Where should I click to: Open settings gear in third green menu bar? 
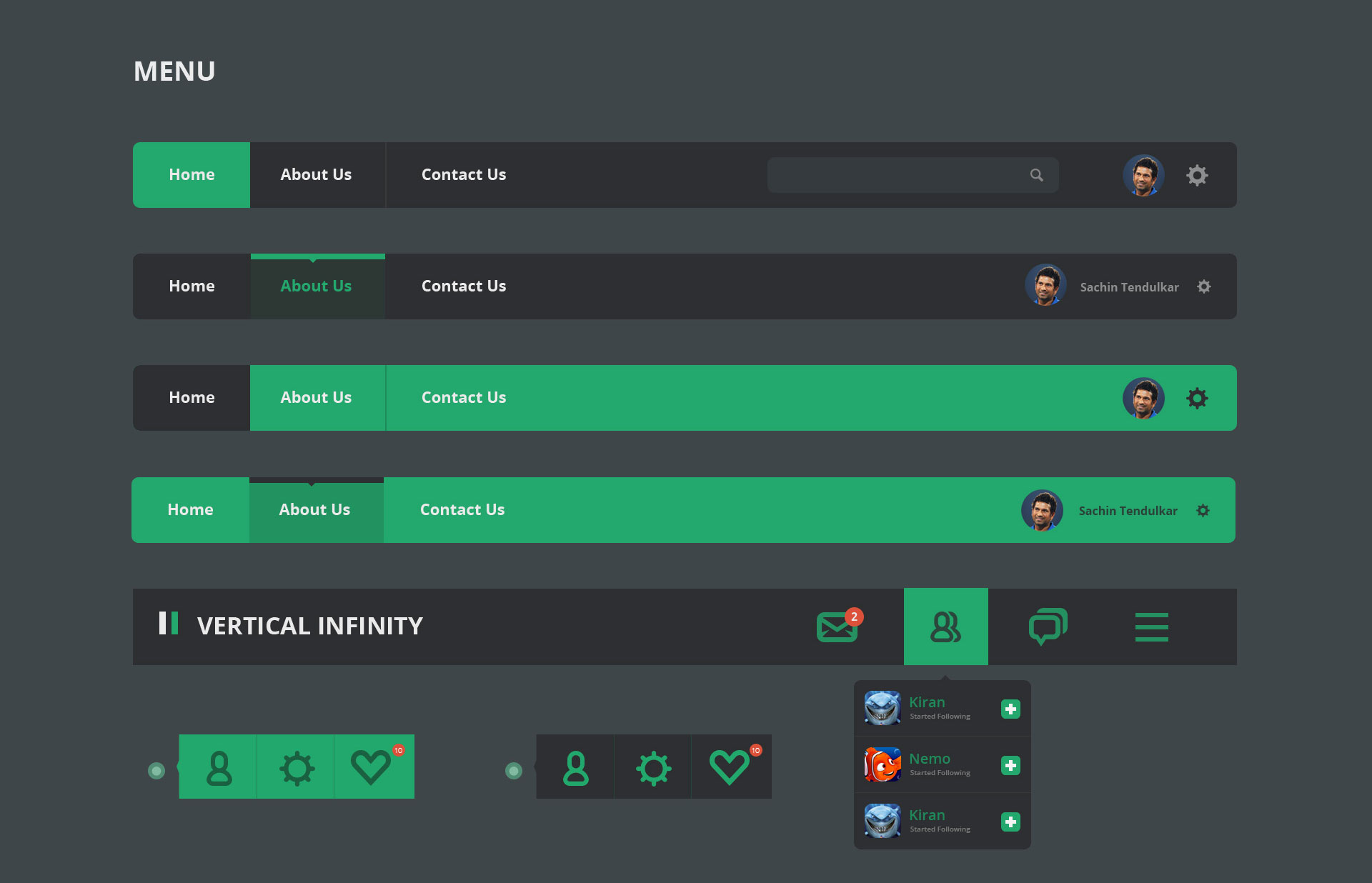pyautogui.click(x=1197, y=398)
